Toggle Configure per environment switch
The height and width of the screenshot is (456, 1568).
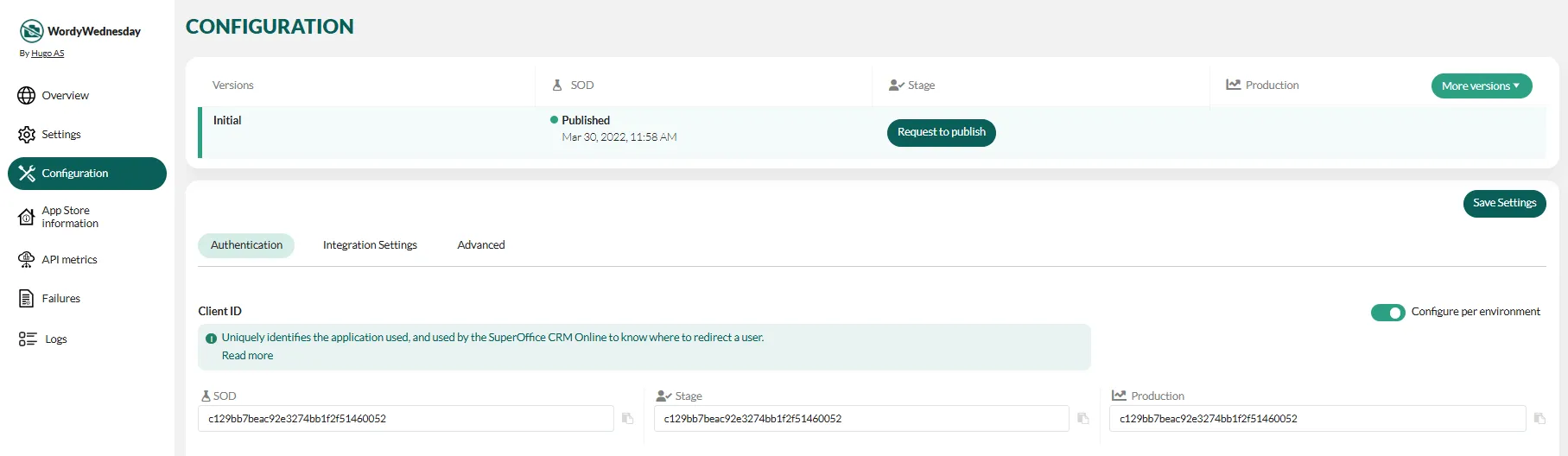[x=1387, y=313]
